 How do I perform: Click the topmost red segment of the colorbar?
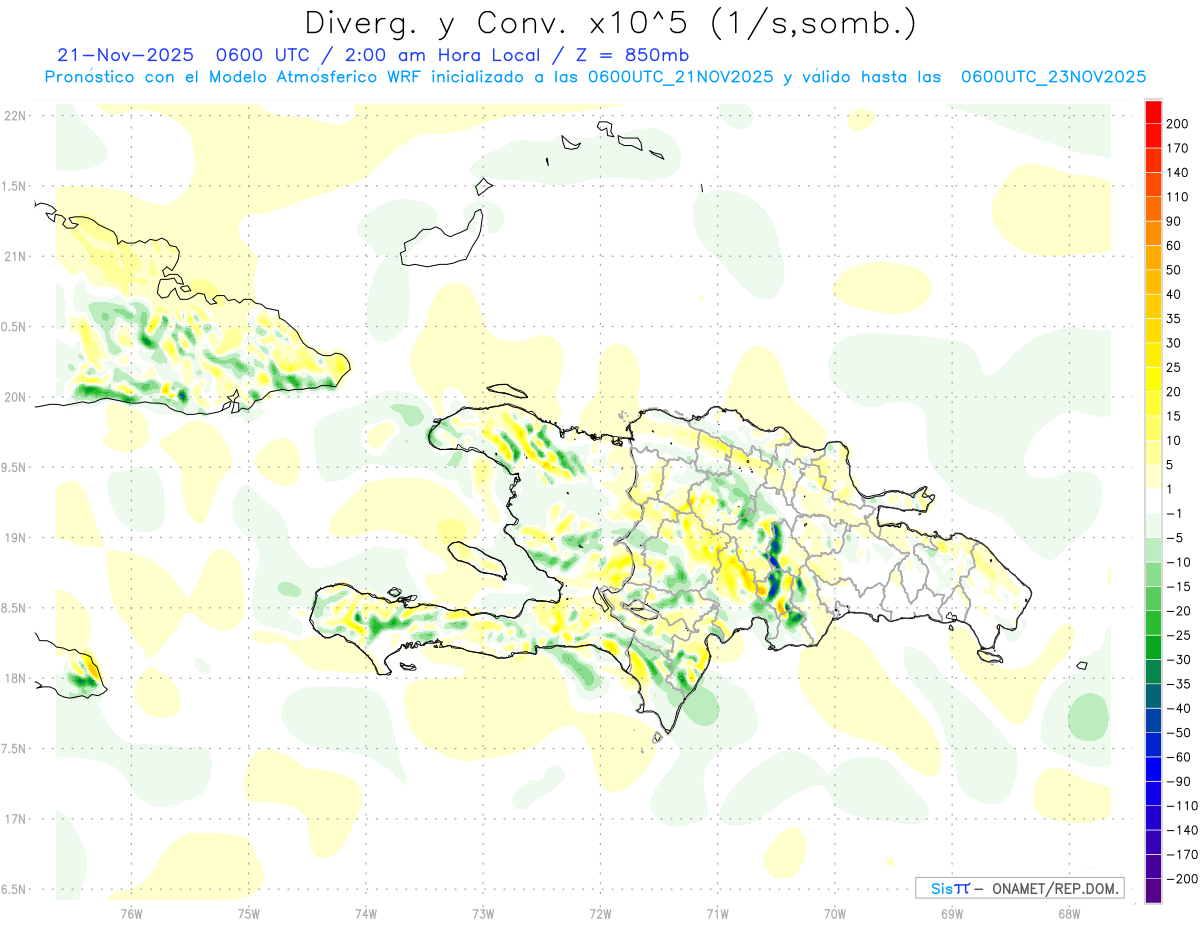1154,112
